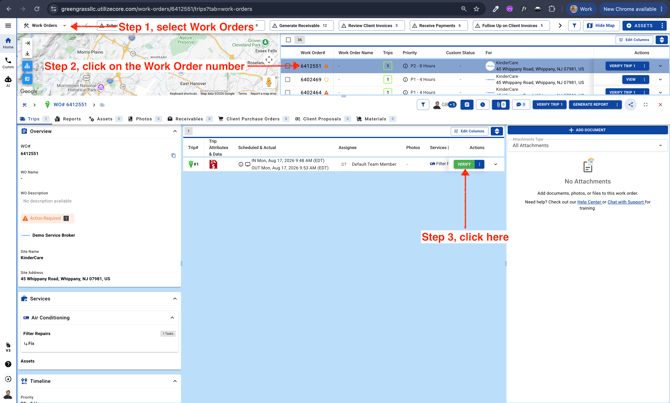Click the Review Client Invoices filter chip
Image resolution: width=670 pixels, height=403 pixels.
coord(371,26)
